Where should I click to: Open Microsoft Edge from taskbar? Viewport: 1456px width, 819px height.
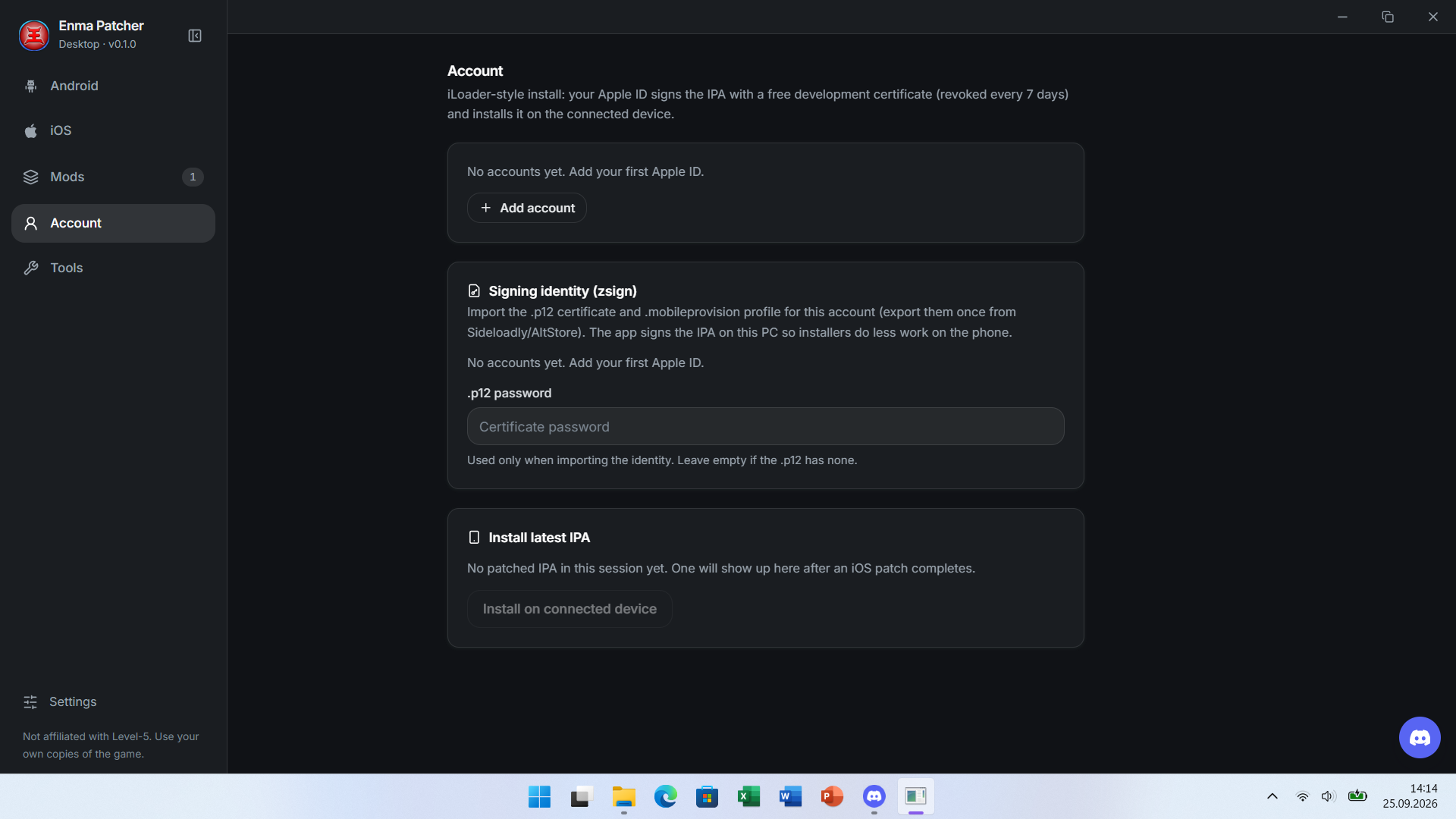pyautogui.click(x=665, y=796)
